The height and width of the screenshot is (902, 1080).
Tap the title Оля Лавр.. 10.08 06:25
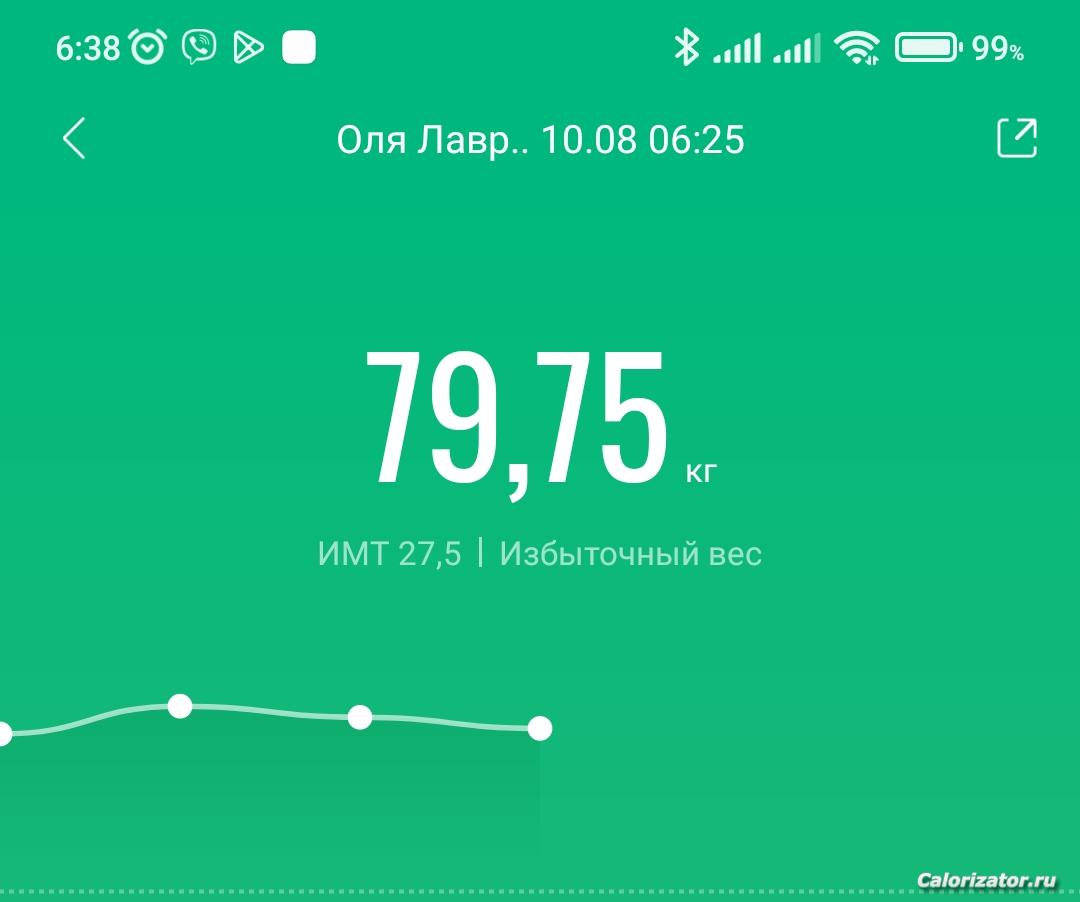(x=540, y=140)
